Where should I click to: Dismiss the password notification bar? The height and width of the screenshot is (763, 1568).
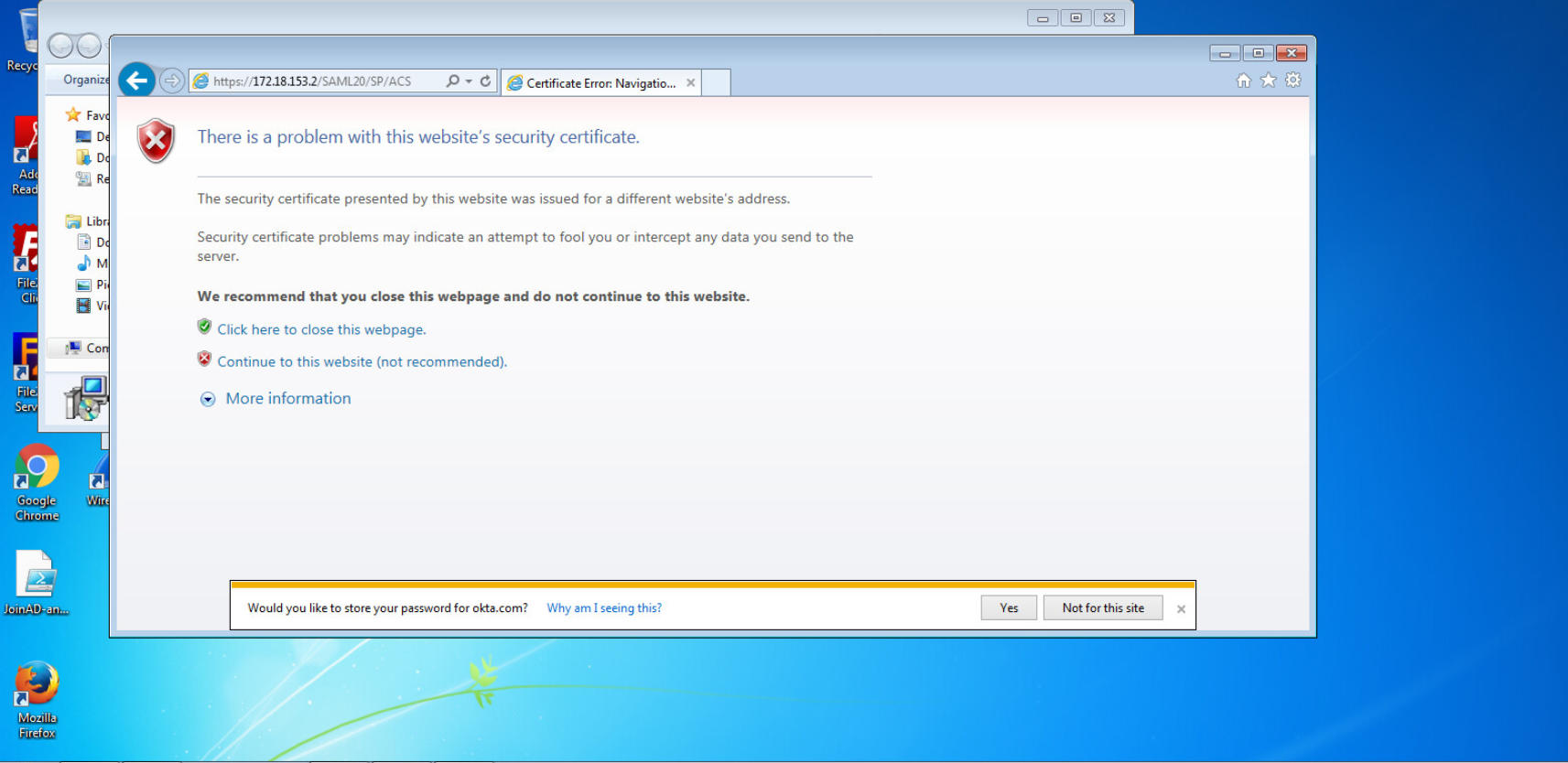pos(1181,609)
